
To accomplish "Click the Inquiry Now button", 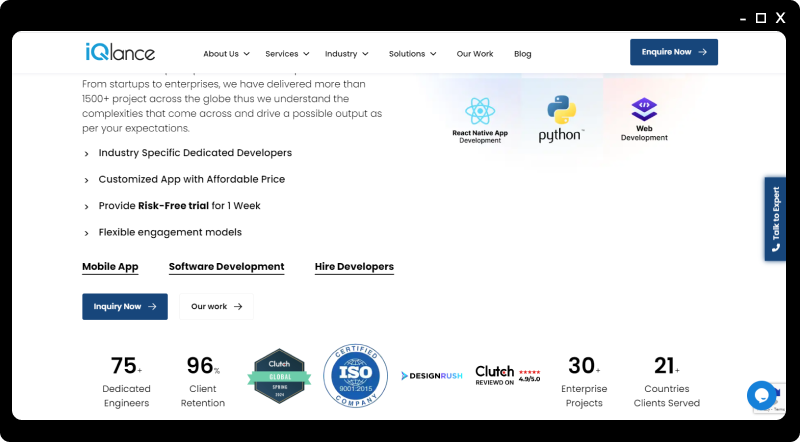I will coord(125,307).
